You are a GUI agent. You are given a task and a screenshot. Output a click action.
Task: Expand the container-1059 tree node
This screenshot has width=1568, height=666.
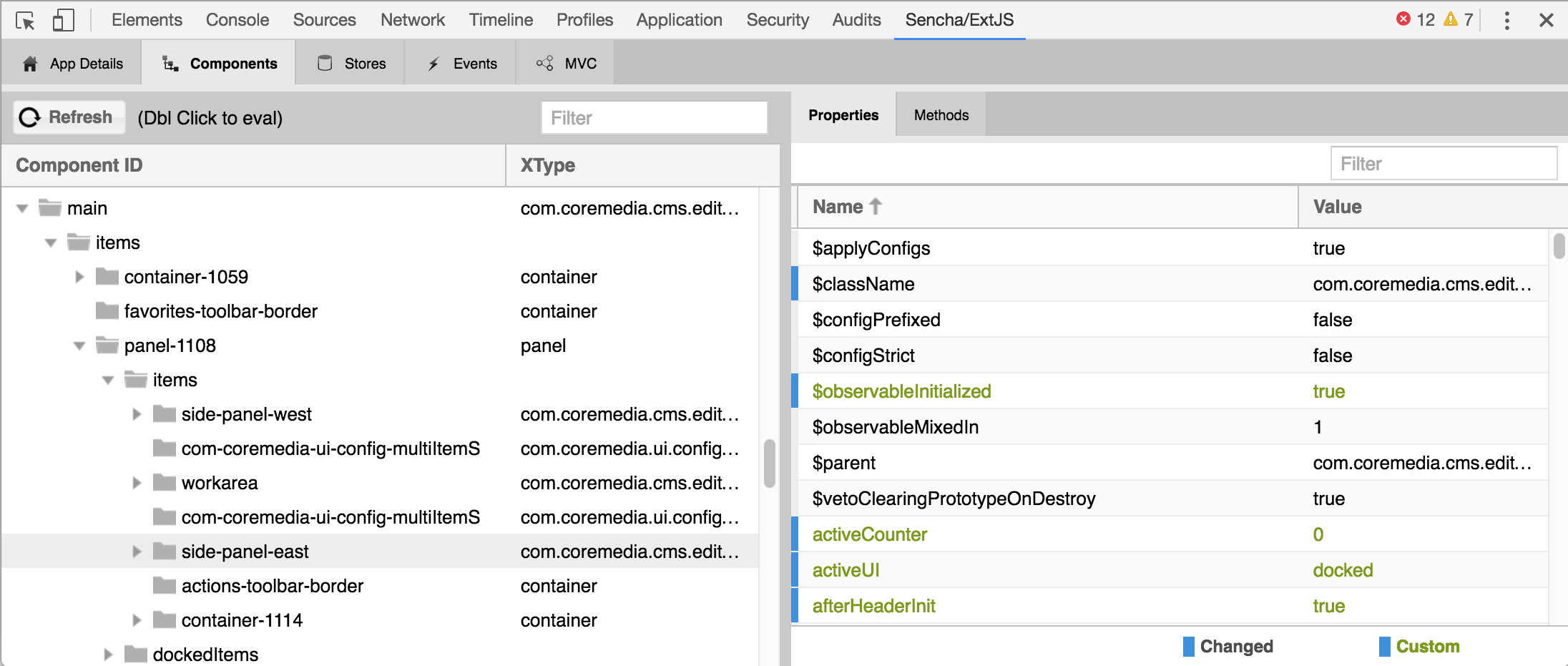pos(79,277)
